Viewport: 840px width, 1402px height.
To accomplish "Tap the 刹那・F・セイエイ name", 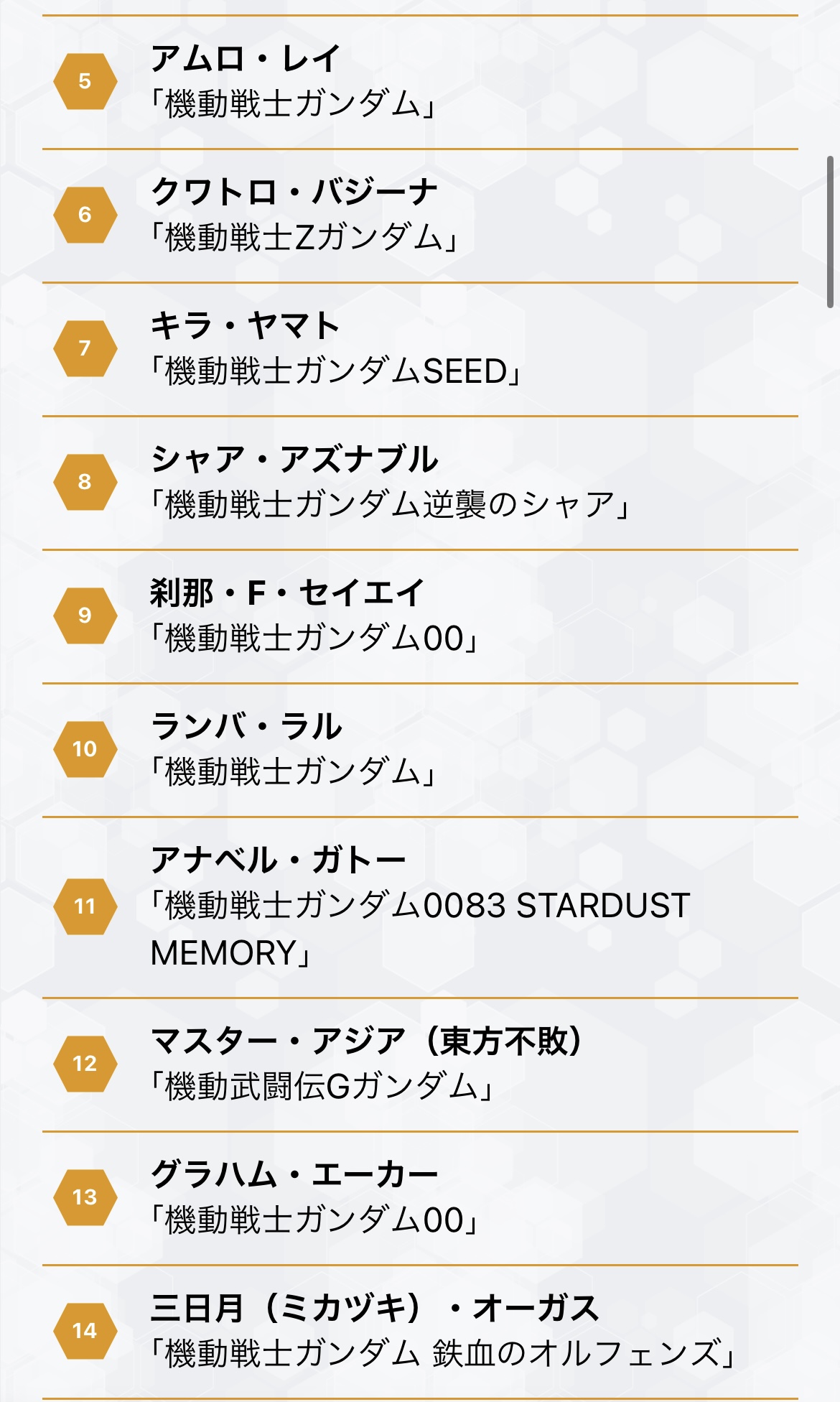I will (287, 593).
